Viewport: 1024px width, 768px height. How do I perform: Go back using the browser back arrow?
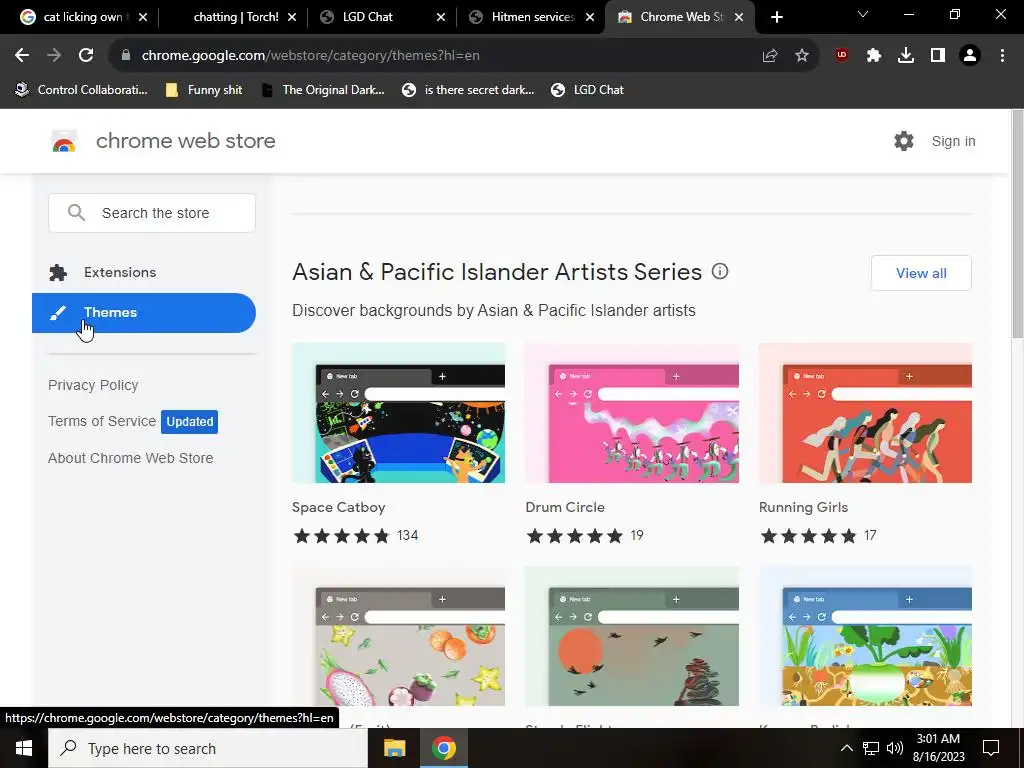click(22, 56)
